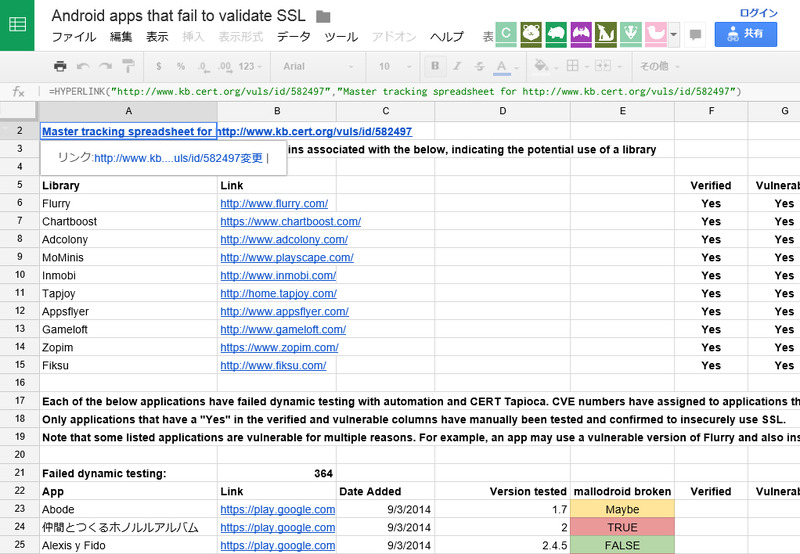
Task: Click the purple bat viewer avatar
Action: tap(581, 34)
